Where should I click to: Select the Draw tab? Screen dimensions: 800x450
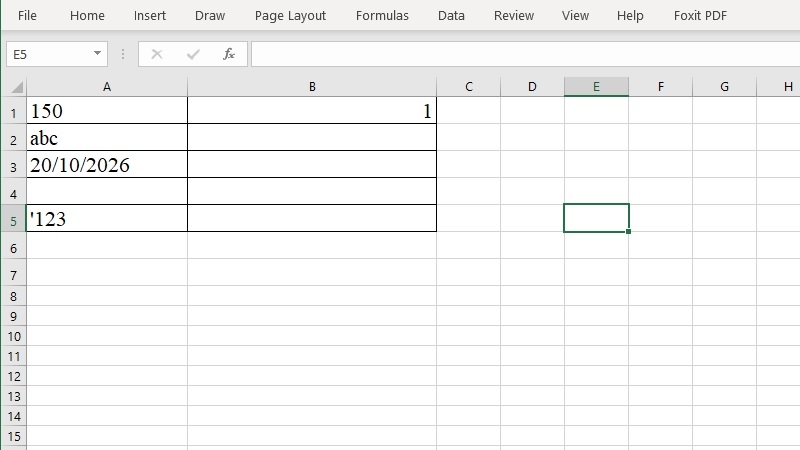210,16
